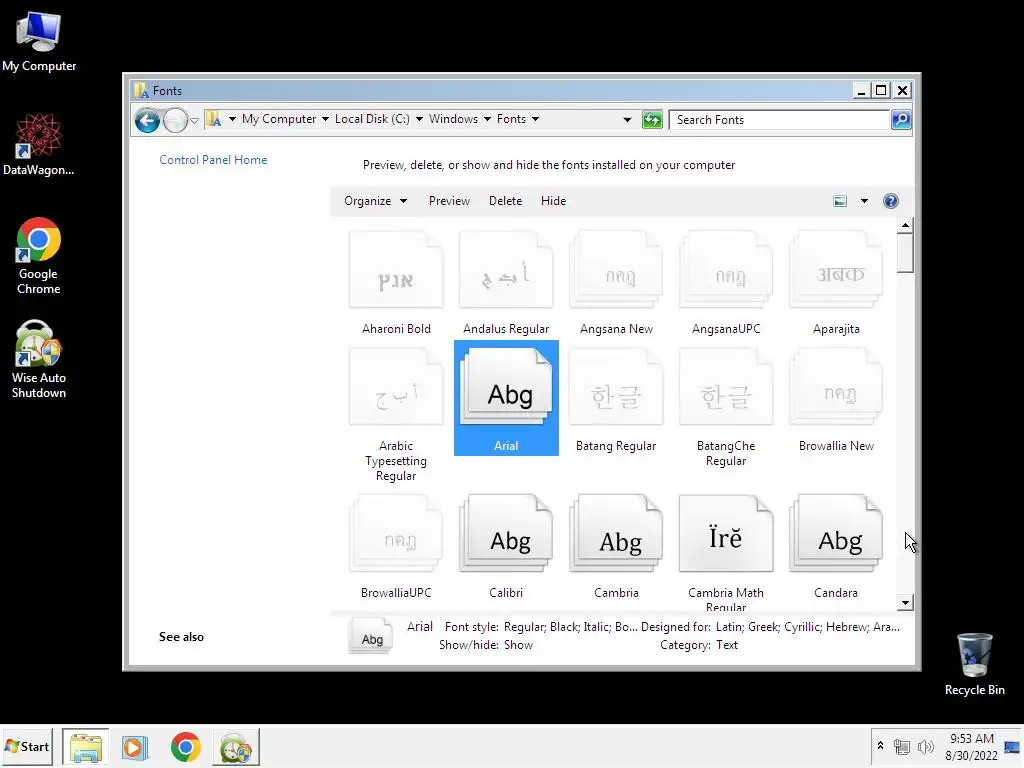
Task: Click Local Disk (C:) breadcrumb segment
Action: tap(372, 119)
